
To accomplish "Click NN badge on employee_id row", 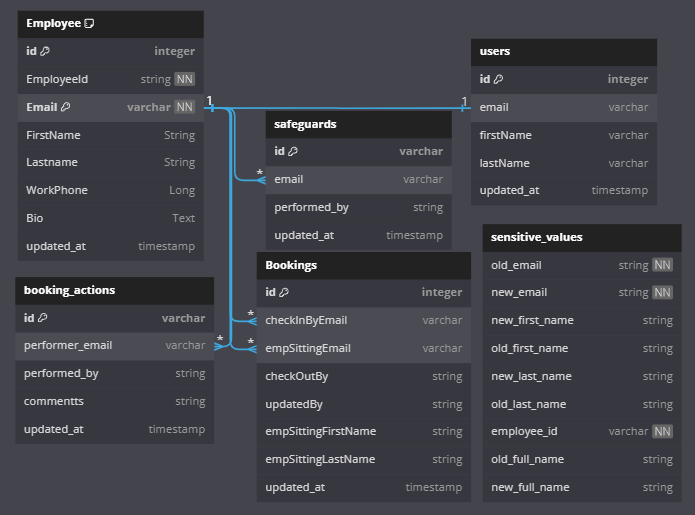I will (662, 432).
